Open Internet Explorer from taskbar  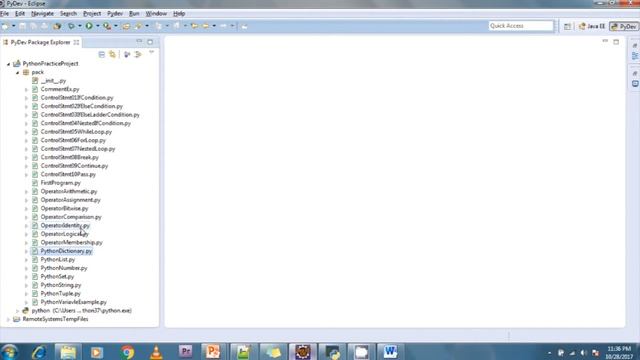click(x=39, y=352)
